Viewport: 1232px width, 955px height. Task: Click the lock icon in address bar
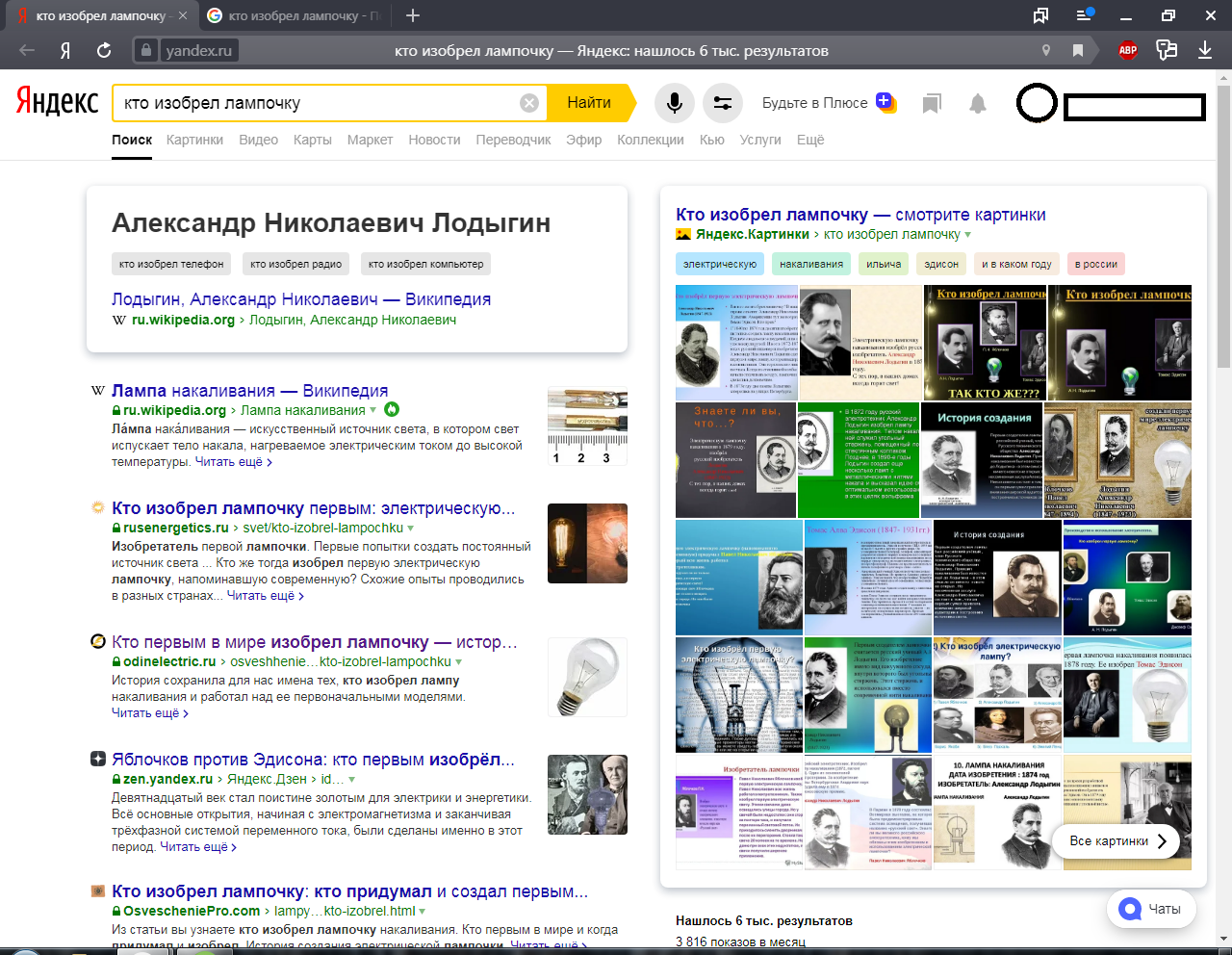coord(145,50)
